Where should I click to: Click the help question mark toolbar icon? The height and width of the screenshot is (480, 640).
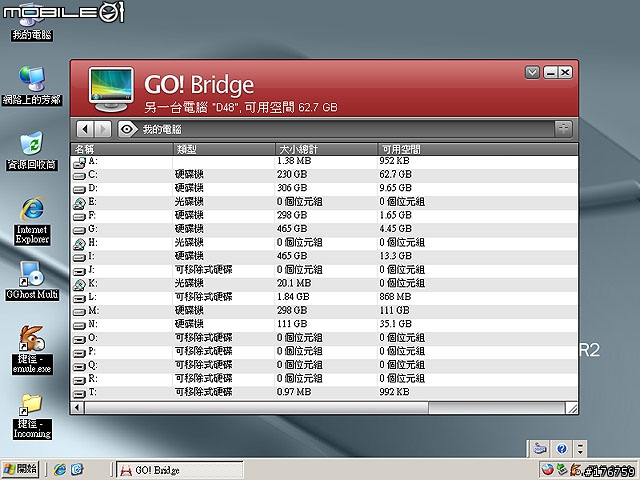tap(562, 449)
